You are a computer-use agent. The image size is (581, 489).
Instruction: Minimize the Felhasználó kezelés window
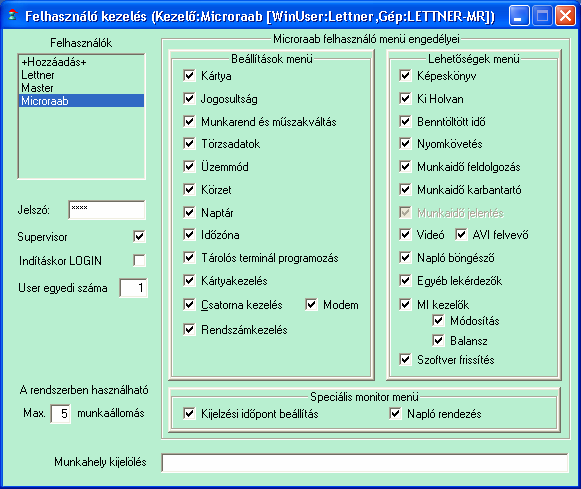[x=519, y=16]
